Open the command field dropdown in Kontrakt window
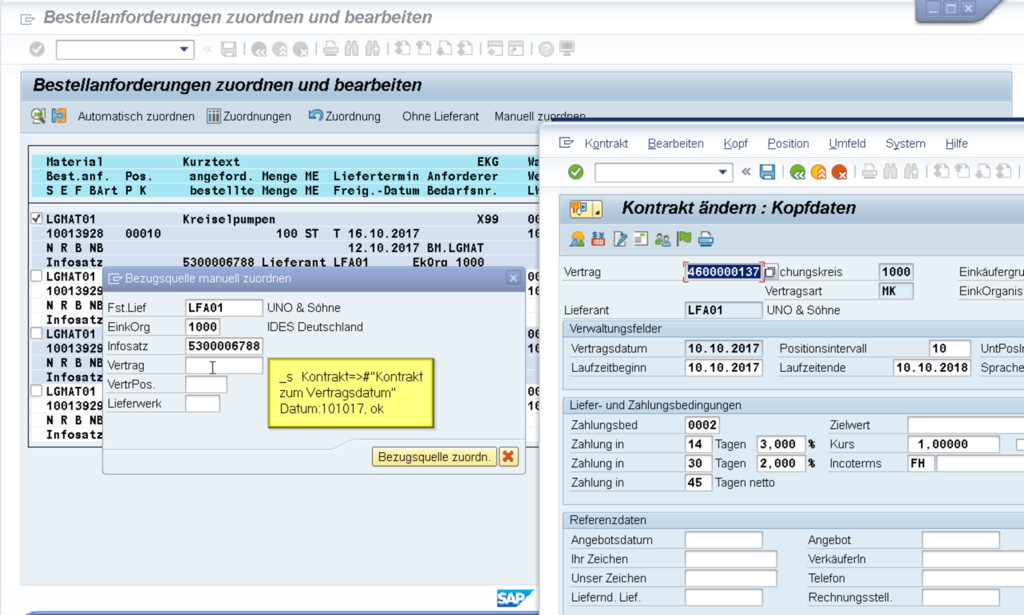Viewport: 1024px width, 615px height. (x=727, y=173)
